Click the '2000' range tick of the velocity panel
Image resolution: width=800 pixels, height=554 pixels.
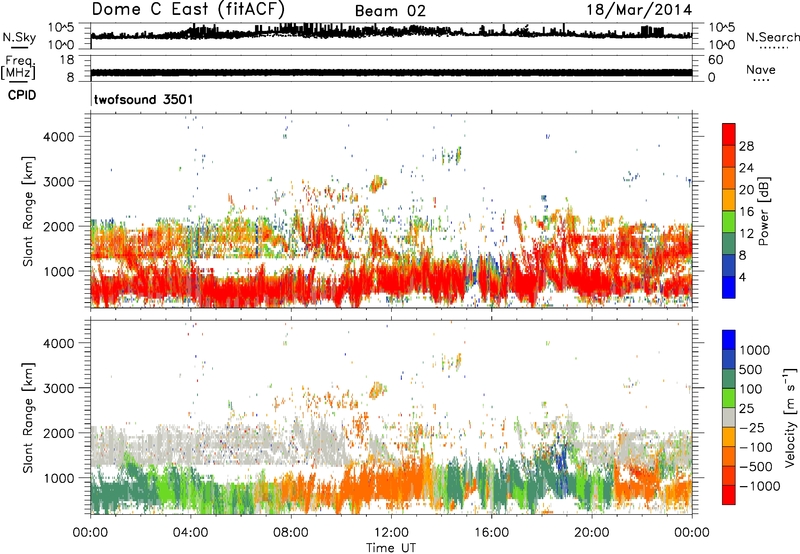(x=59, y=433)
